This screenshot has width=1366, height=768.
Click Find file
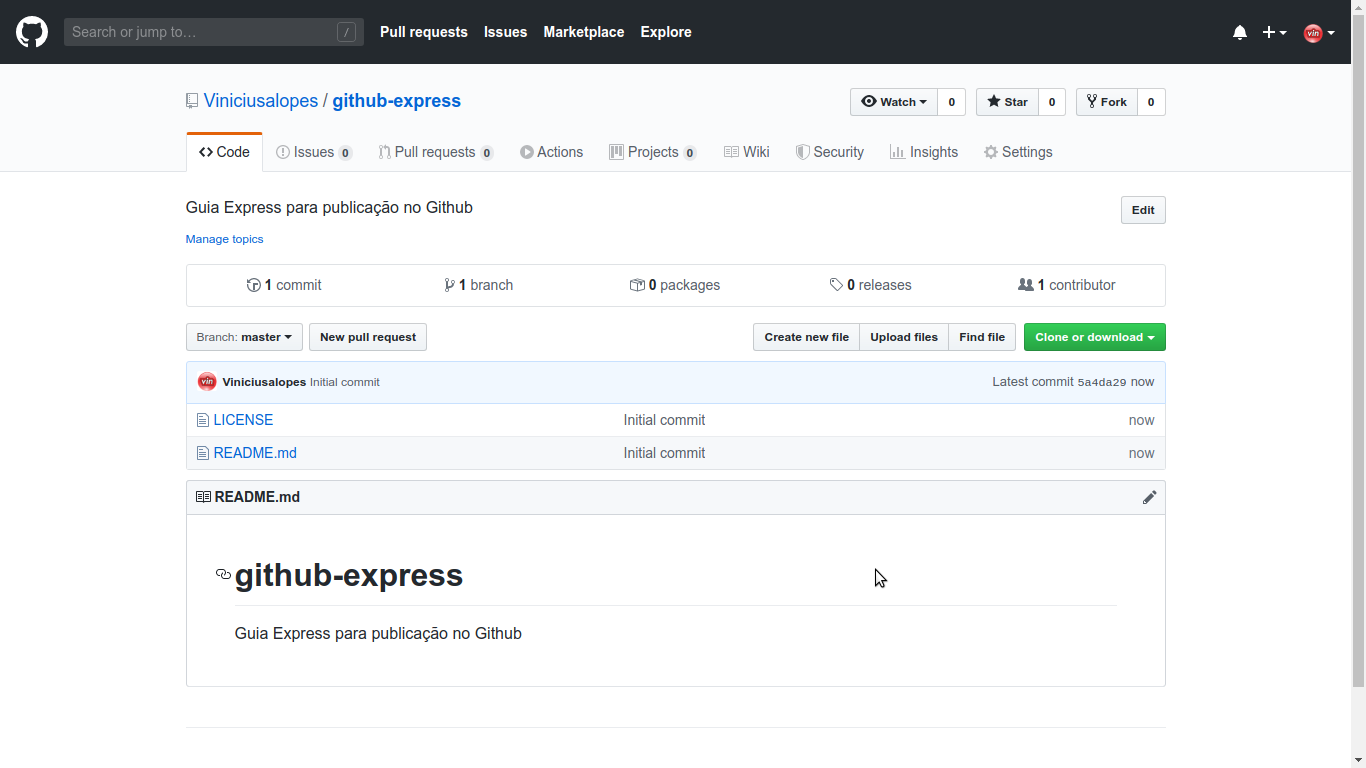click(982, 337)
